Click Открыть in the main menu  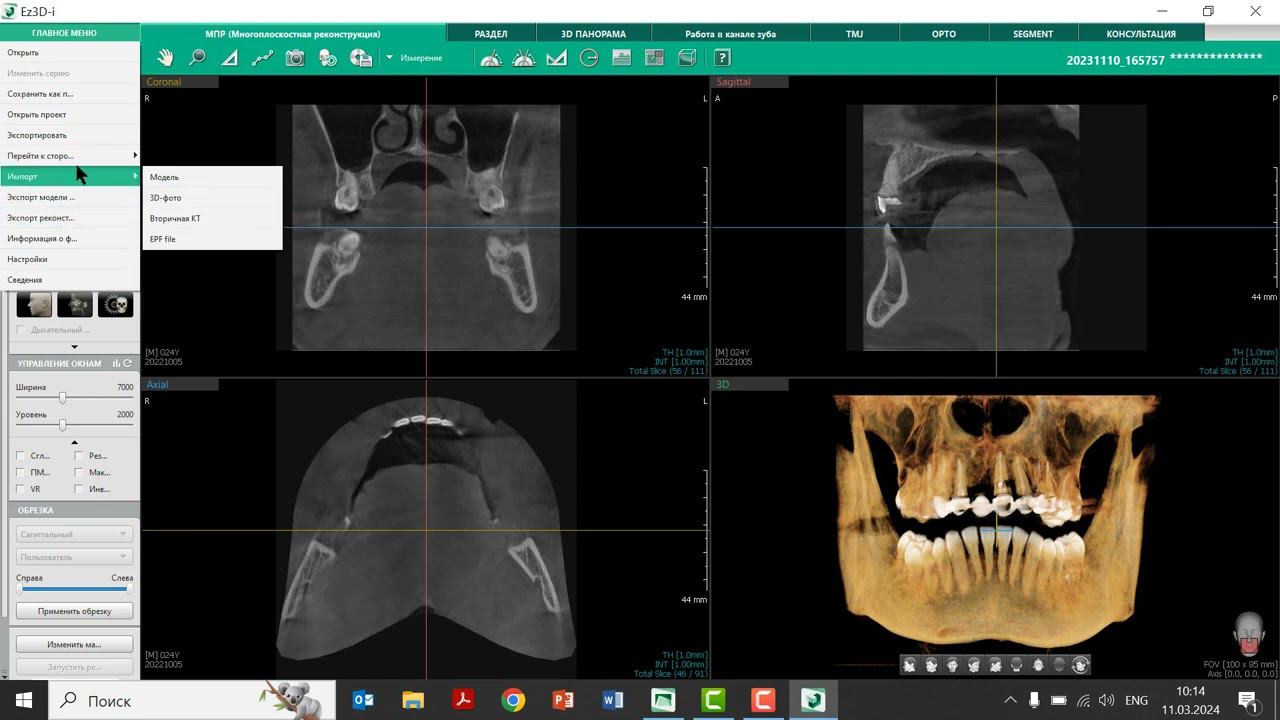70,53
